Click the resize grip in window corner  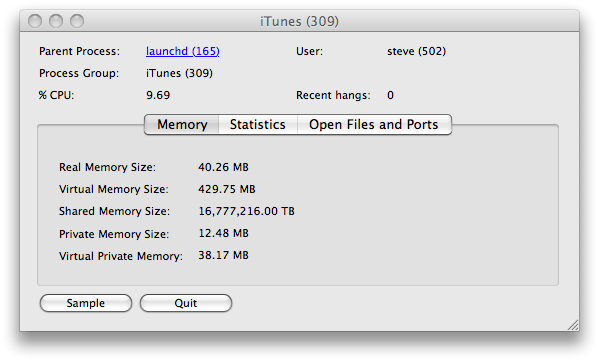(573, 325)
